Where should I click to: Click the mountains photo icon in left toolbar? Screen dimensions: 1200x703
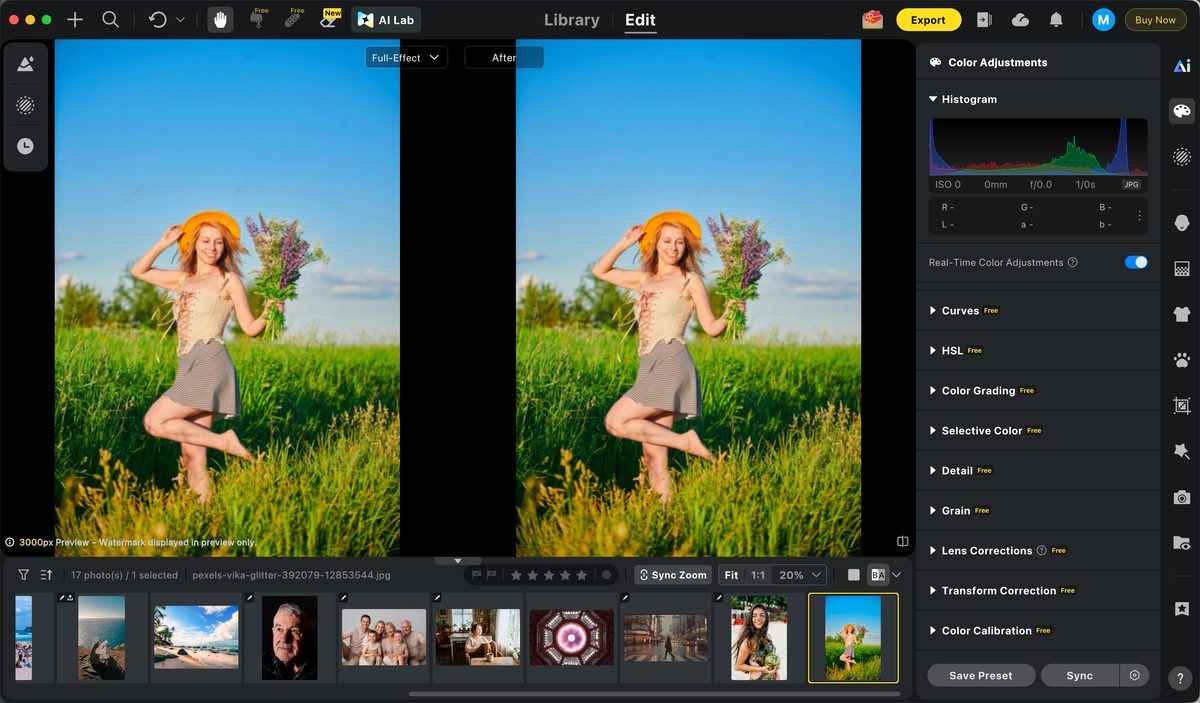(x=25, y=65)
